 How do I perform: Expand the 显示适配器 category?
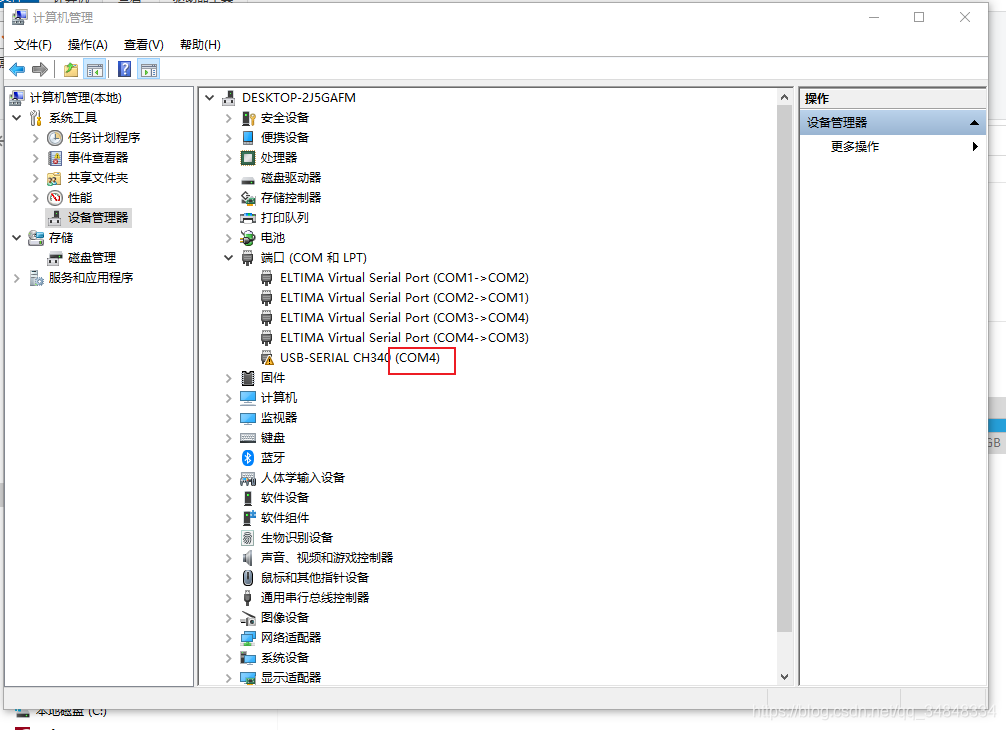tap(228, 677)
